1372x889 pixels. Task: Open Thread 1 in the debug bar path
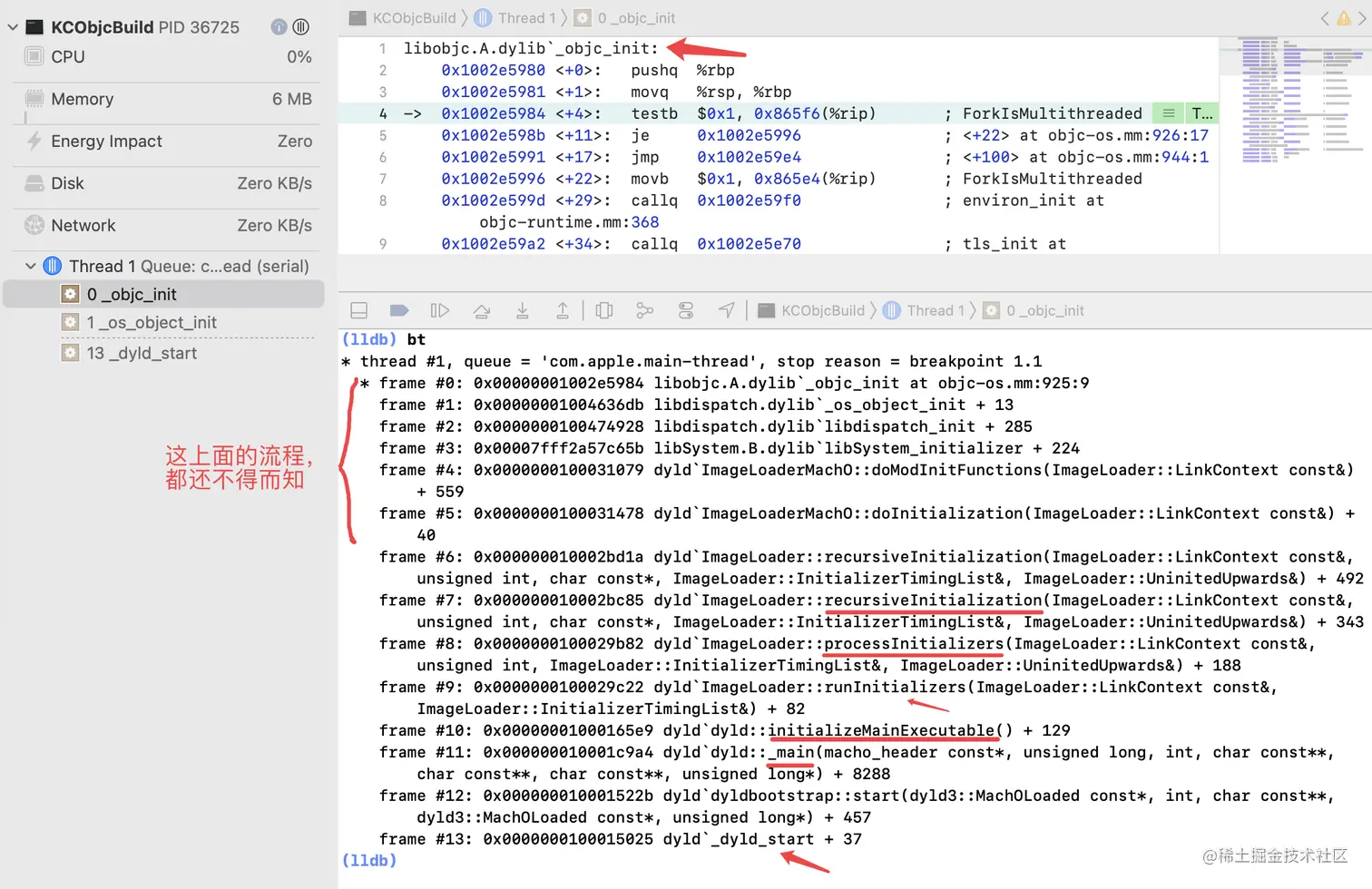924,310
